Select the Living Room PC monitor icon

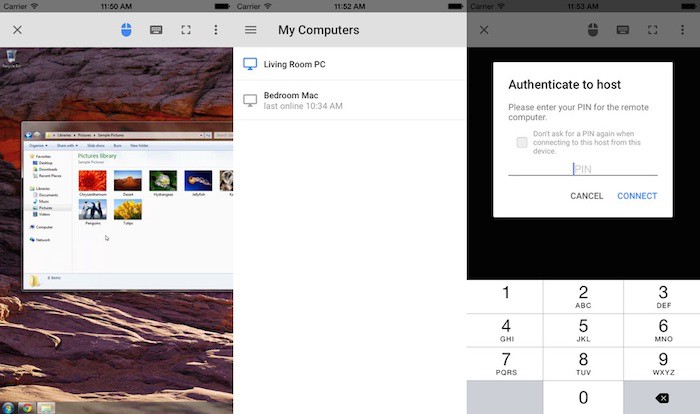[x=250, y=64]
